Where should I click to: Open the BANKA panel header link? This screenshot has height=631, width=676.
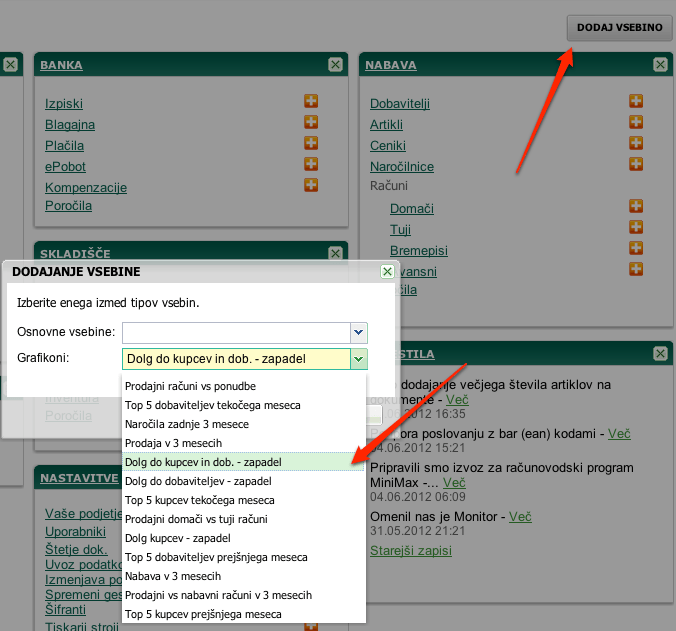pos(61,65)
